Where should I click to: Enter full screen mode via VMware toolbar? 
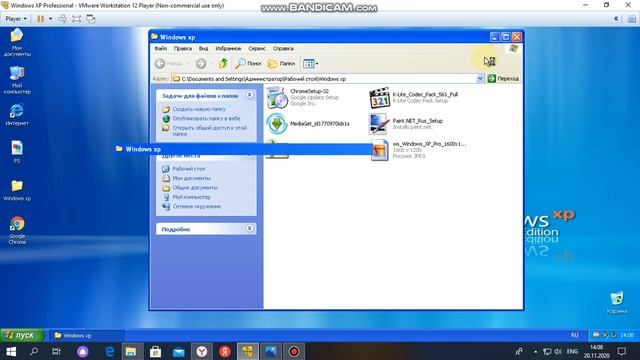pyautogui.click(x=76, y=19)
